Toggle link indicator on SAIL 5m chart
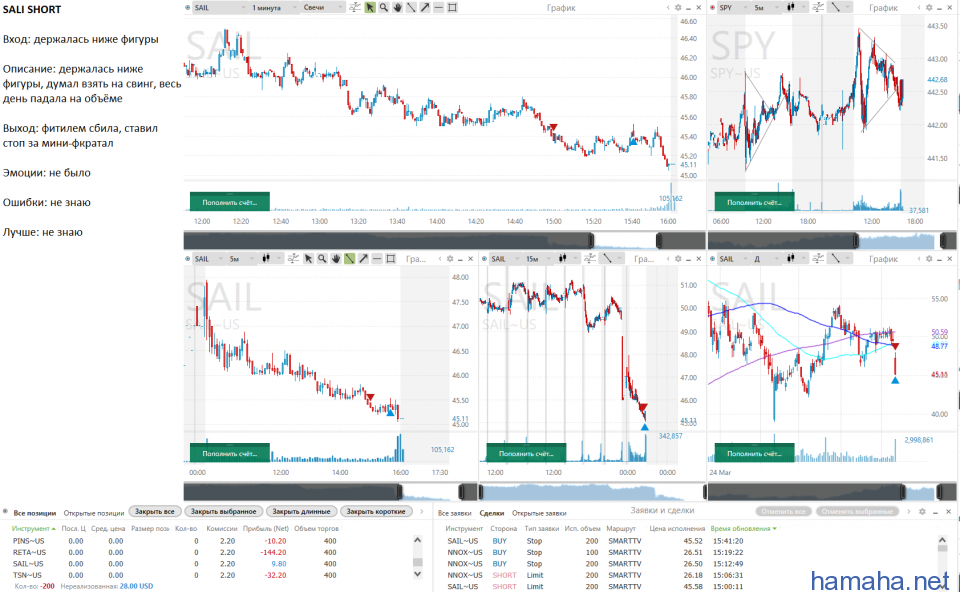 tap(187, 259)
